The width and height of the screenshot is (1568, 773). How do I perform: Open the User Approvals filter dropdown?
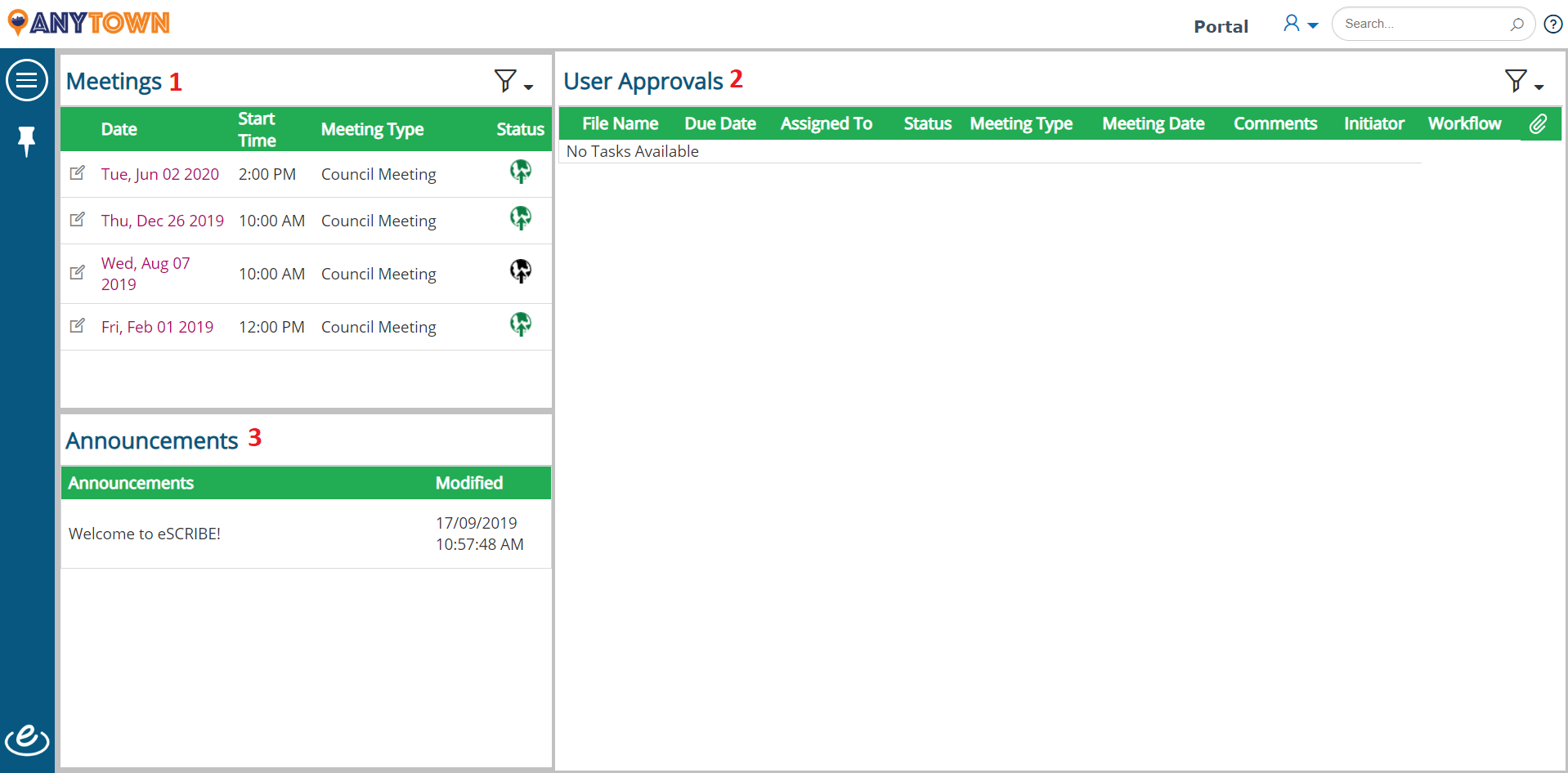click(1524, 81)
